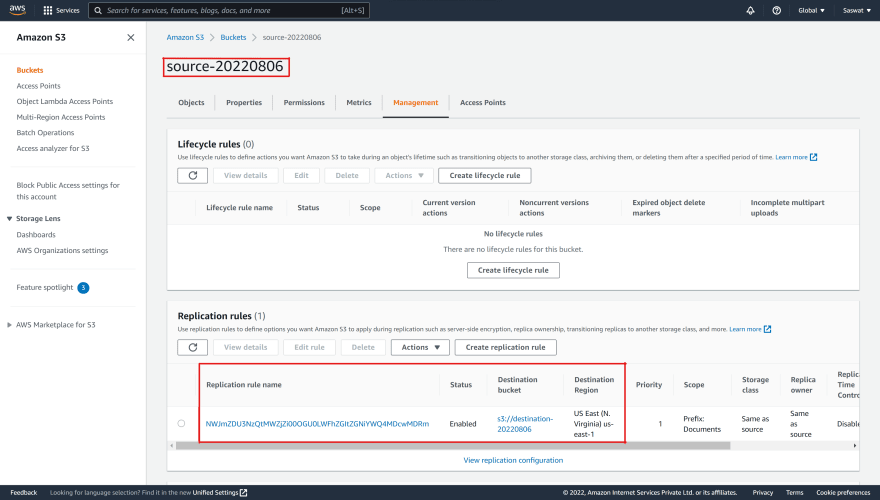
Task: Click the Priority column header
Action: pyautogui.click(x=649, y=385)
